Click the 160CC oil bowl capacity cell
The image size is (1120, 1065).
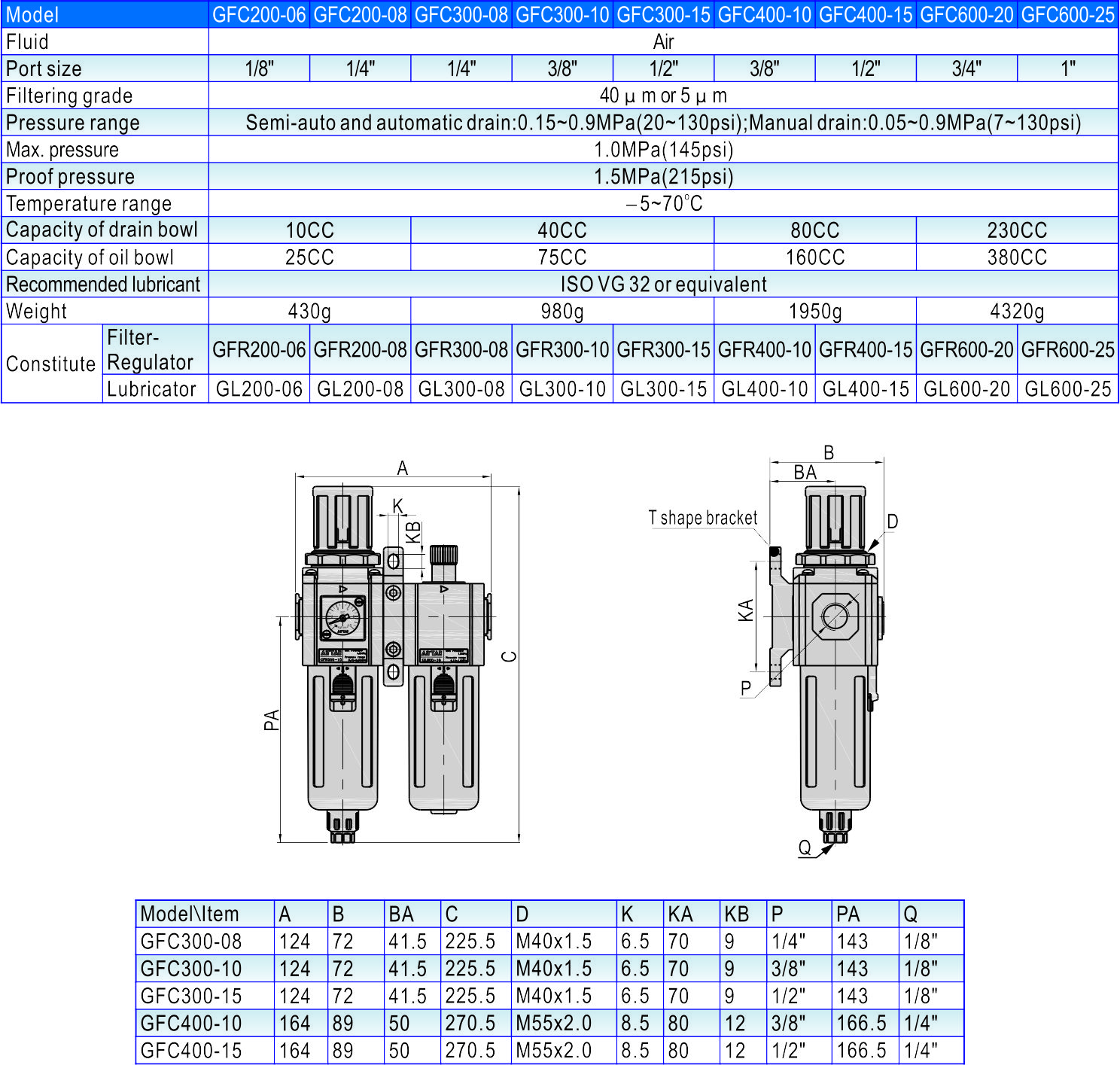pyautogui.click(x=815, y=257)
